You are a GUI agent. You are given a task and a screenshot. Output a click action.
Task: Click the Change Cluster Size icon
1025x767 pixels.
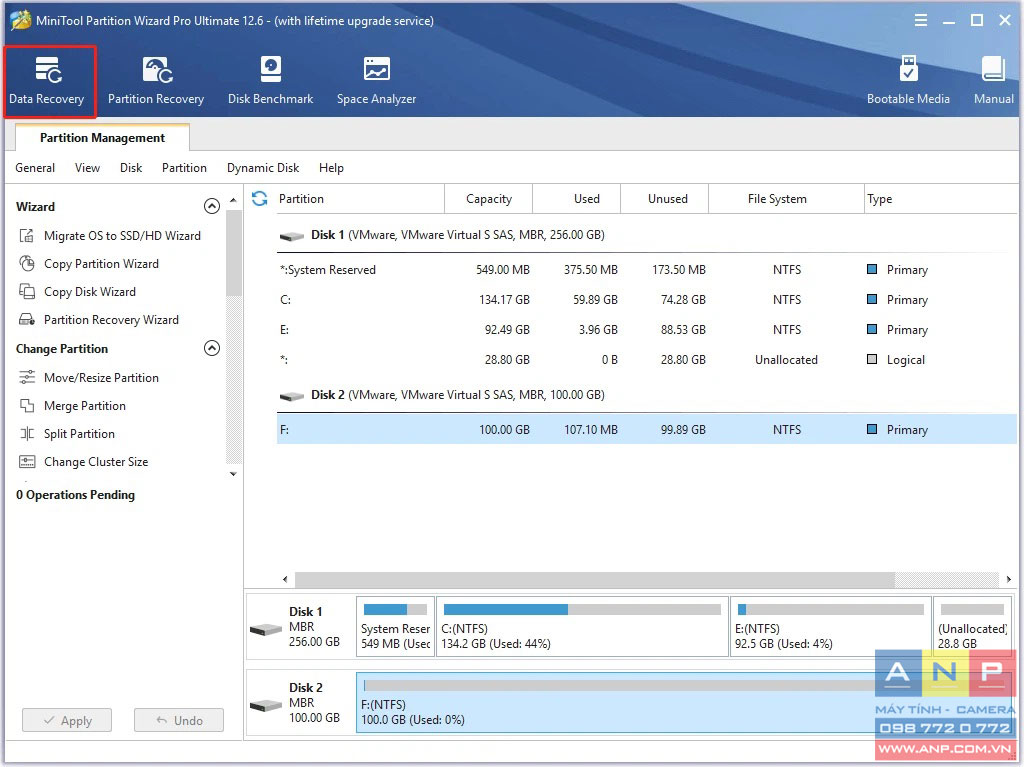click(x=27, y=462)
